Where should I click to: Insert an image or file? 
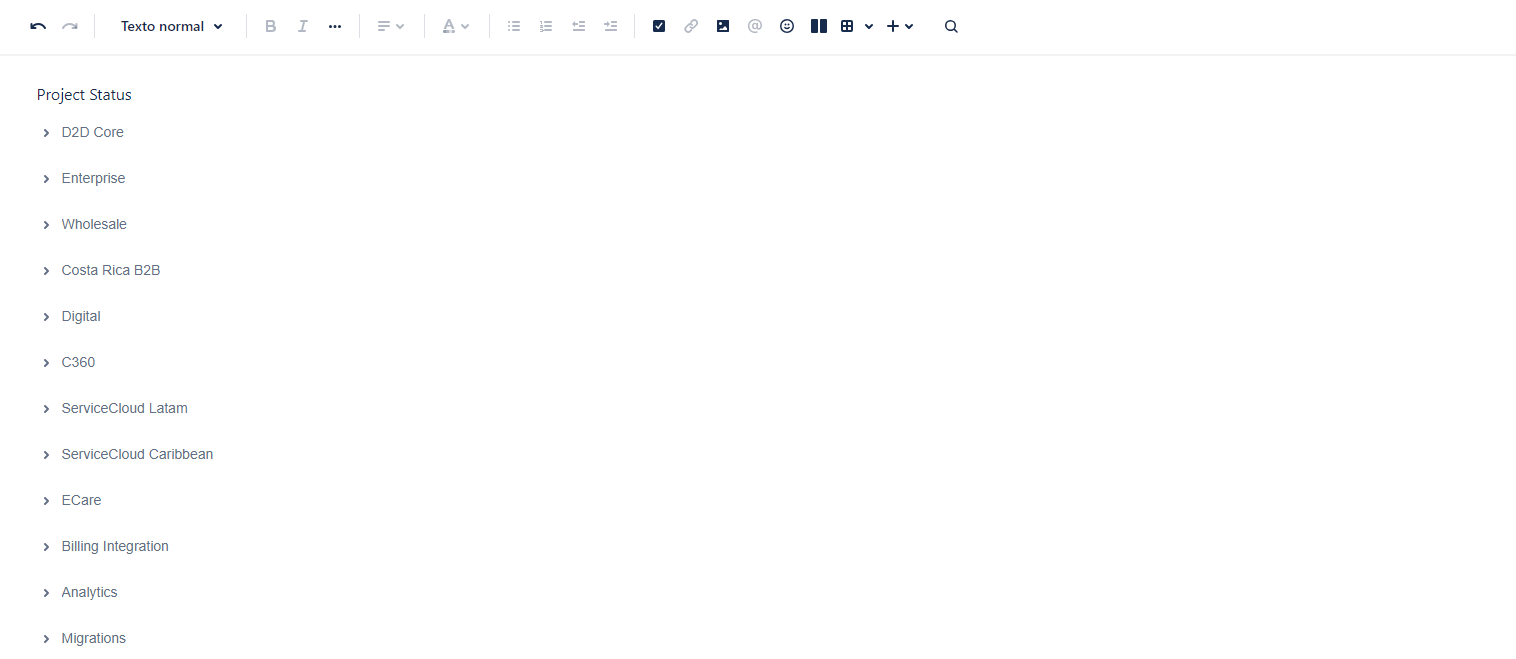point(723,26)
